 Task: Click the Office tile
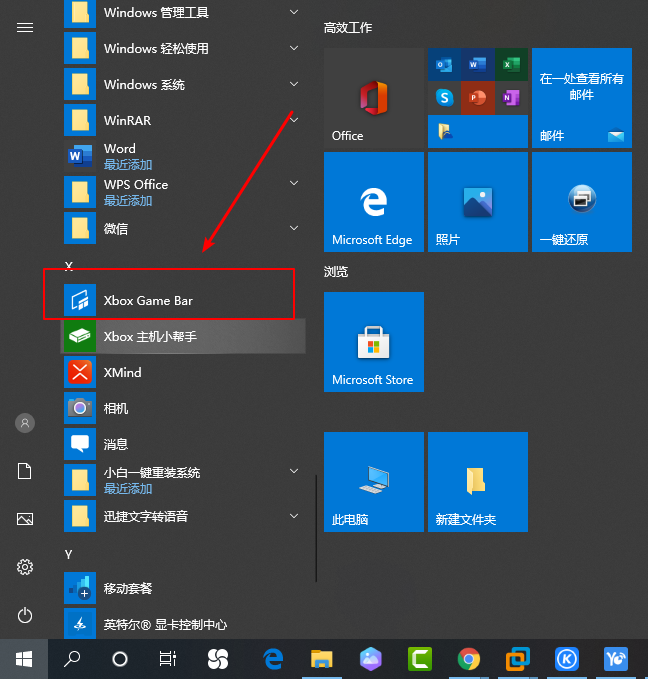pyautogui.click(x=374, y=98)
